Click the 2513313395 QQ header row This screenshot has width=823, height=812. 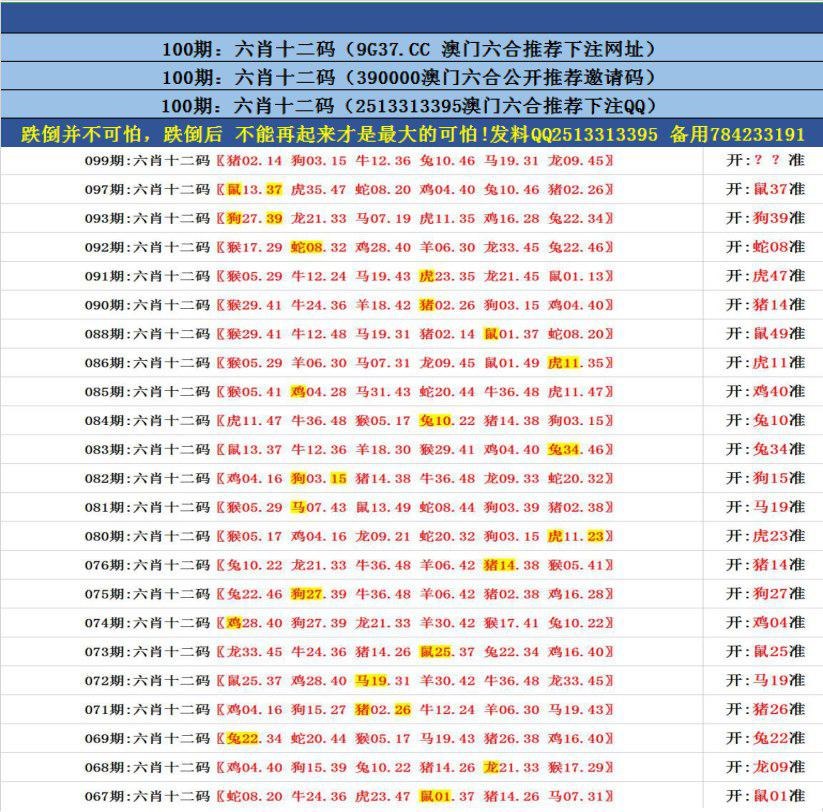point(410,106)
